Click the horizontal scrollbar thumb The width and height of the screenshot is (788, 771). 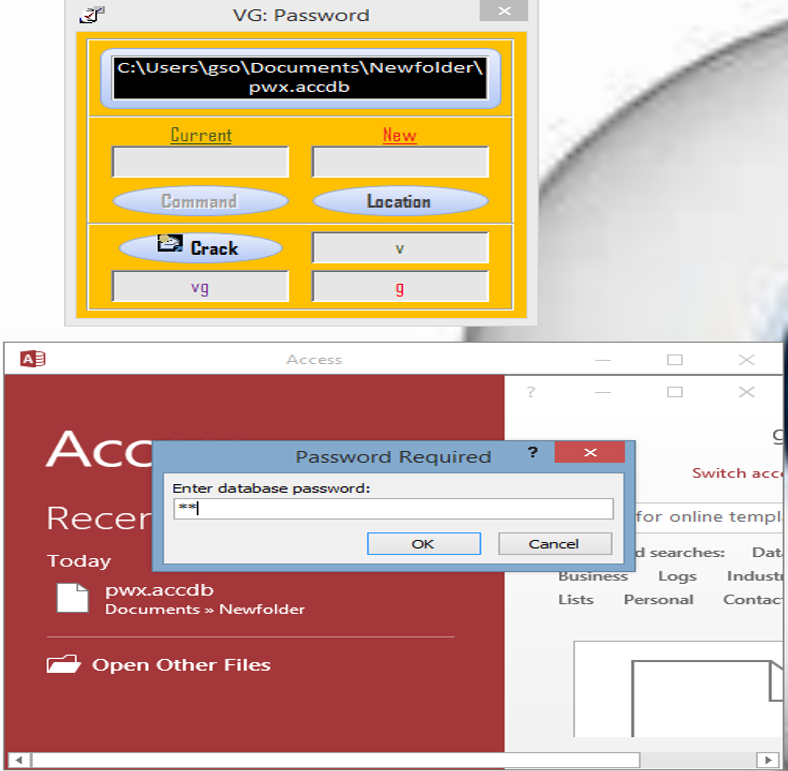[336, 759]
